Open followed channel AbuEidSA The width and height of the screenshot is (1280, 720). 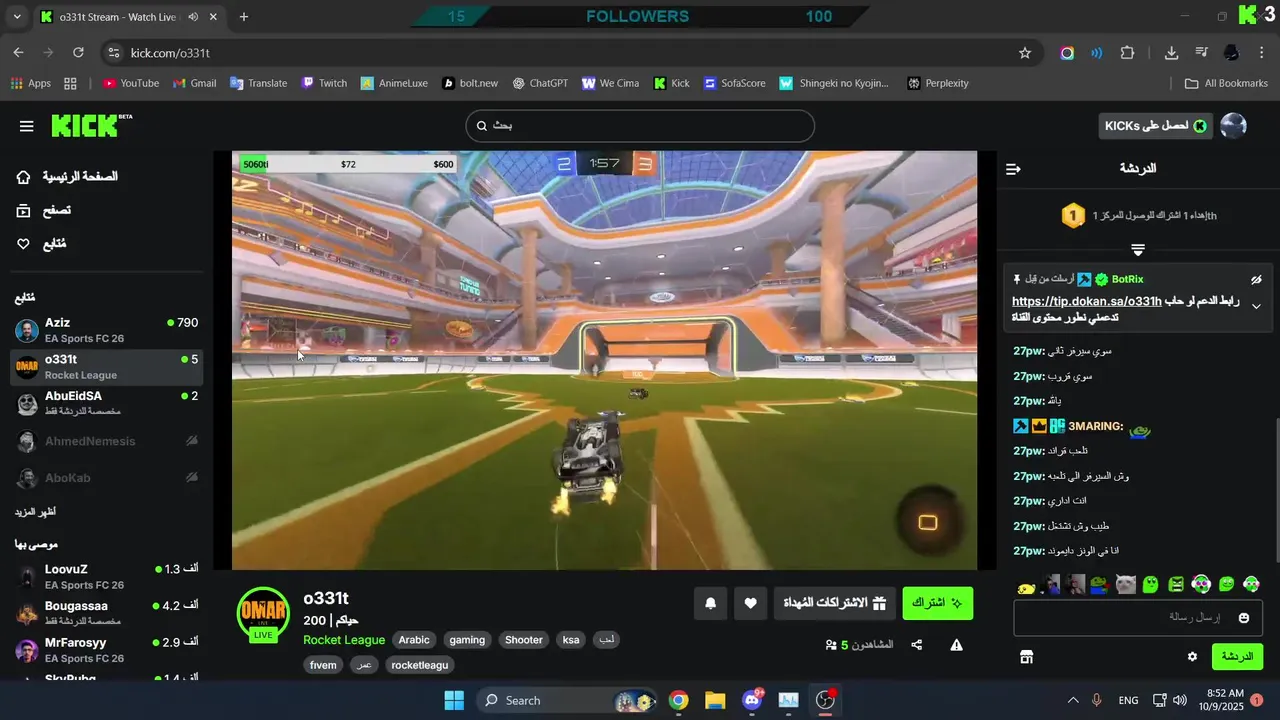pyautogui.click(x=106, y=403)
